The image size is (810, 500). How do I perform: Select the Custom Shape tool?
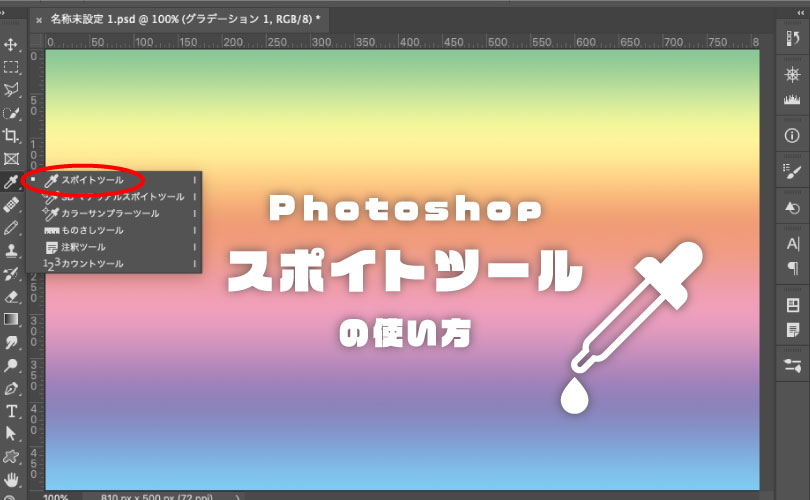(x=11, y=457)
